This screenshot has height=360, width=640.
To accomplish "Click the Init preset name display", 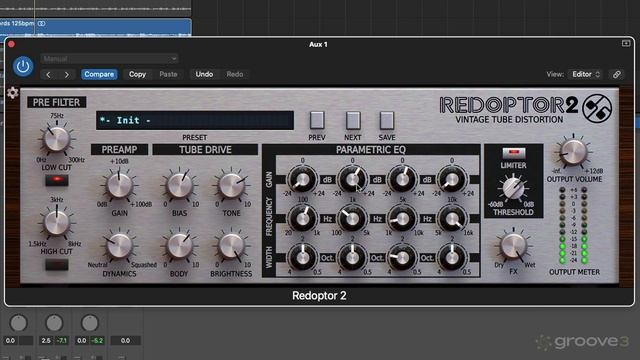I will click(x=195, y=120).
